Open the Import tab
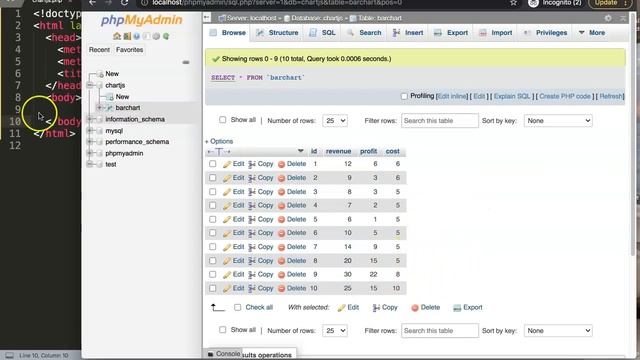This screenshot has width=640, height=360. click(496, 33)
